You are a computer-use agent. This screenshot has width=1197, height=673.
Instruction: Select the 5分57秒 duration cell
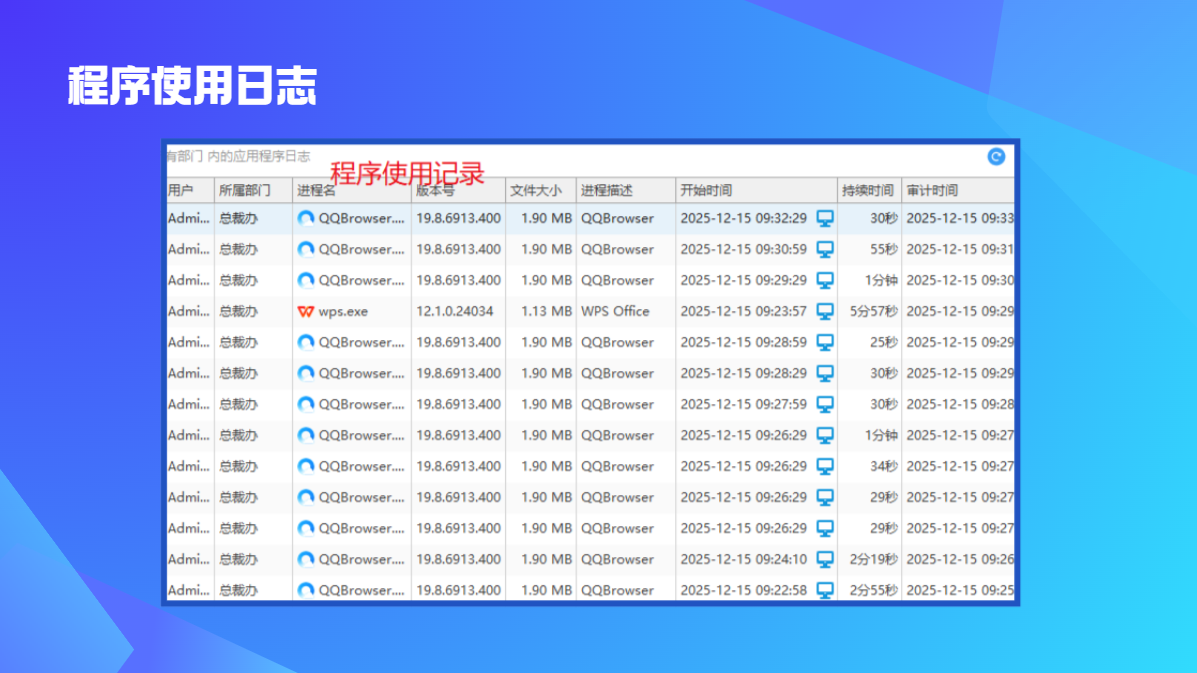873,311
